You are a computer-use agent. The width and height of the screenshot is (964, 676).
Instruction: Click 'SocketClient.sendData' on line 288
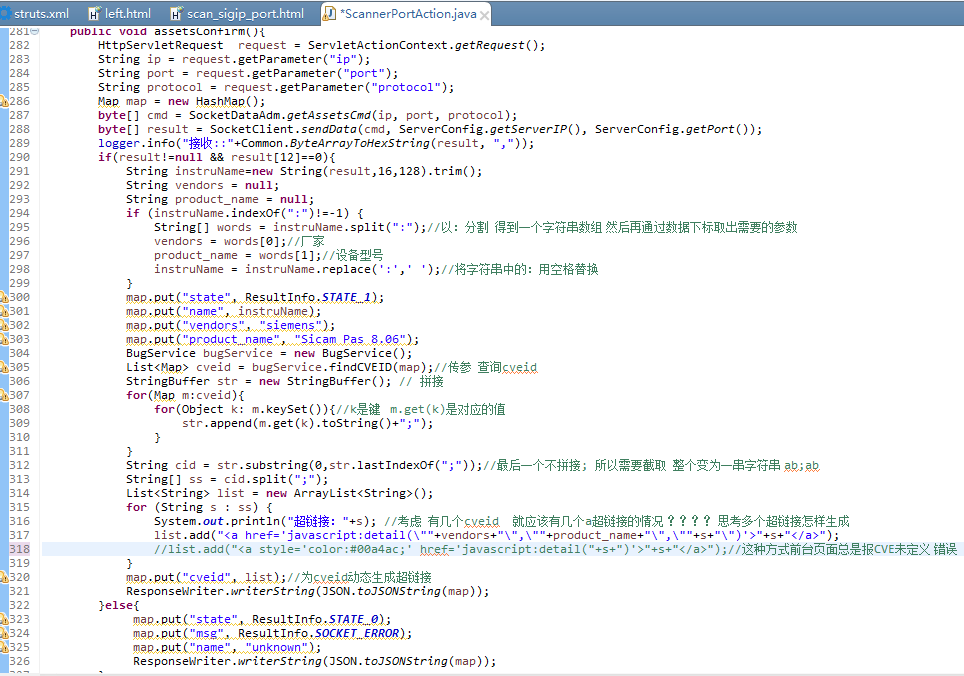283,129
